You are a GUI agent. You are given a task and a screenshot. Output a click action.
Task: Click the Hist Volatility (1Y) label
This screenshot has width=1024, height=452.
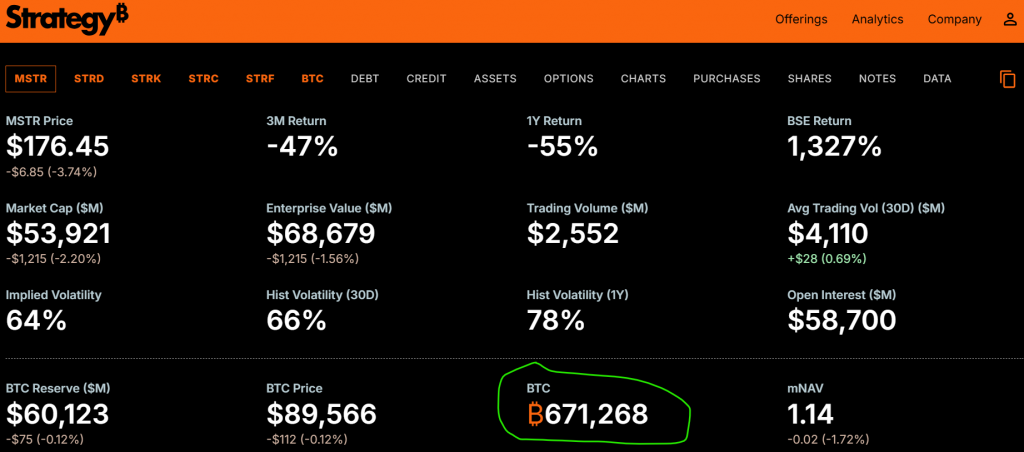point(577,295)
